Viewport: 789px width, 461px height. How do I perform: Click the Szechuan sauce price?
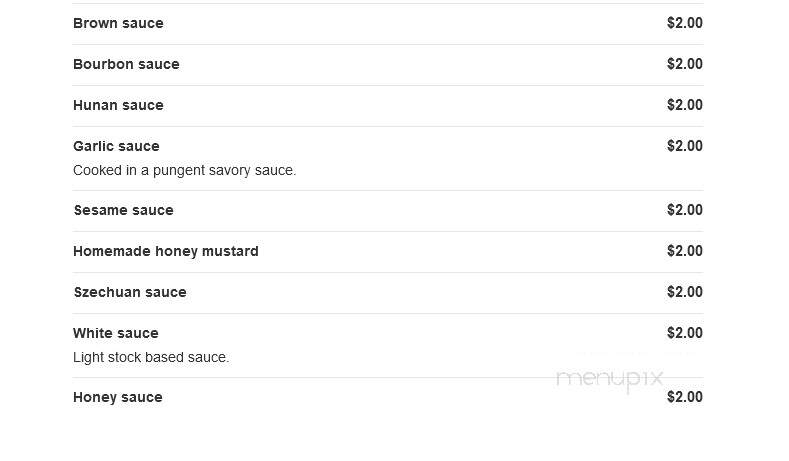click(685, 292)
